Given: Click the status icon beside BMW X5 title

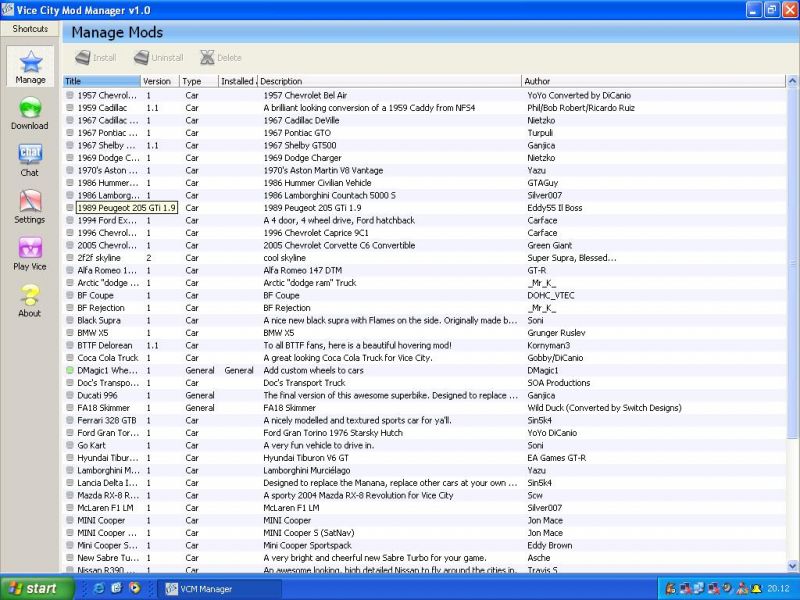Looking at the screenshot, I should point(70,333).
